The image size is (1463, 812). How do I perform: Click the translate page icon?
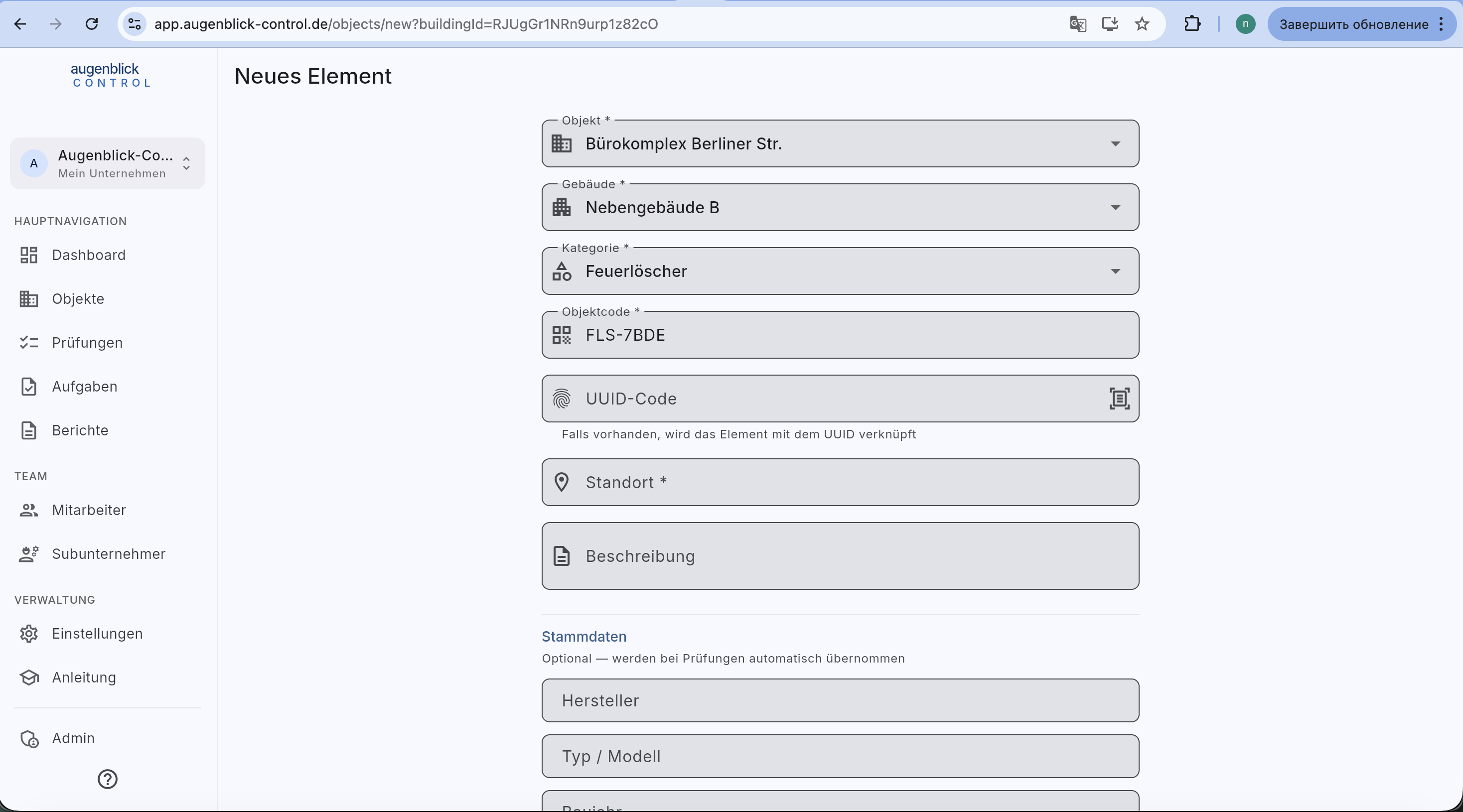1077,24
